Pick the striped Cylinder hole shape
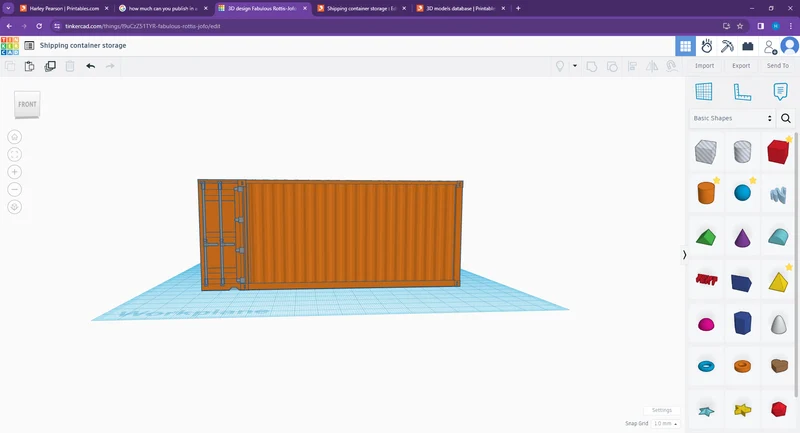Image resolution: width=800 pixels, height=433 pixels. tap(742, 151)
